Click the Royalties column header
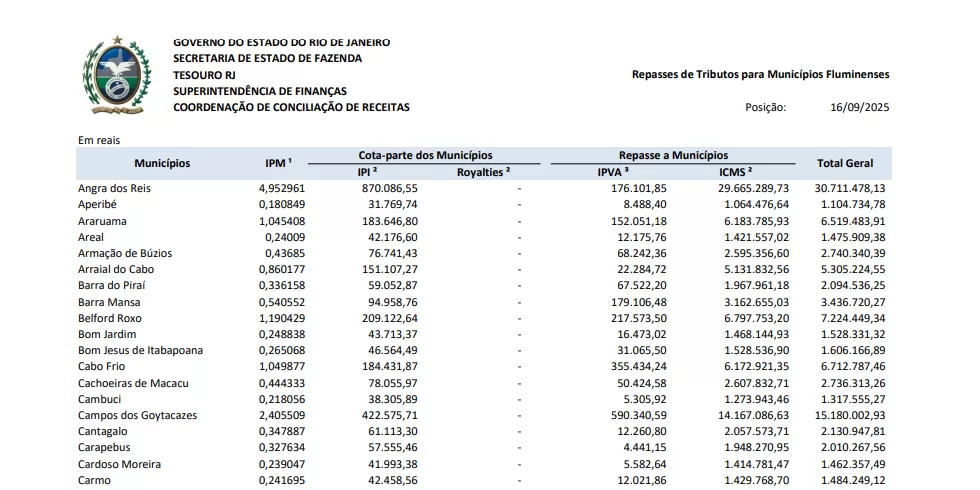 (483, 172)
